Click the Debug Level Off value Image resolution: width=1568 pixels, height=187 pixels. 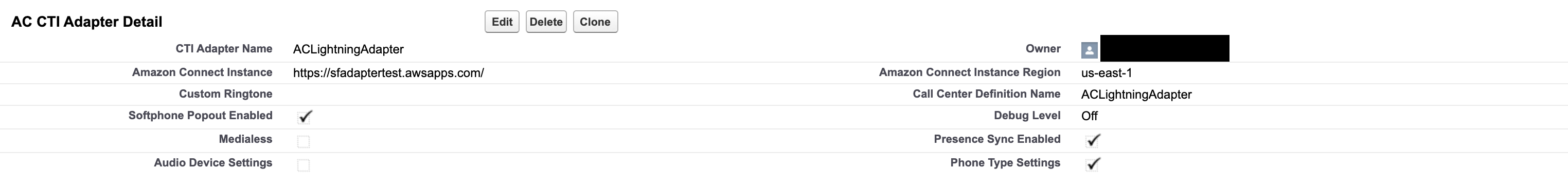pos(1090,116)
